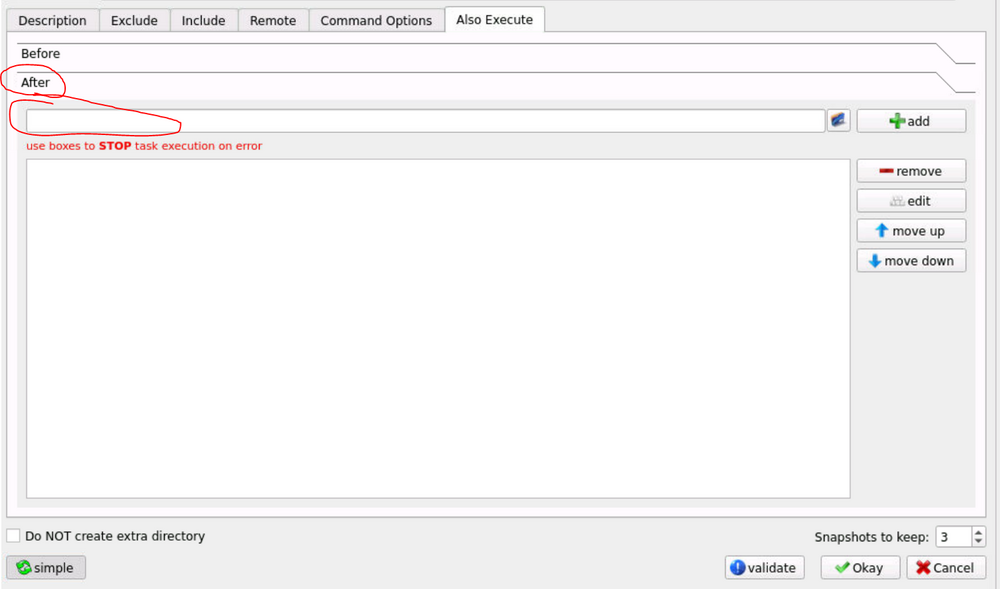Image resolution: width=1000 pixels, height=589 pixels.
Task: Click inside the empty commands list
Action: click(438, 328)
